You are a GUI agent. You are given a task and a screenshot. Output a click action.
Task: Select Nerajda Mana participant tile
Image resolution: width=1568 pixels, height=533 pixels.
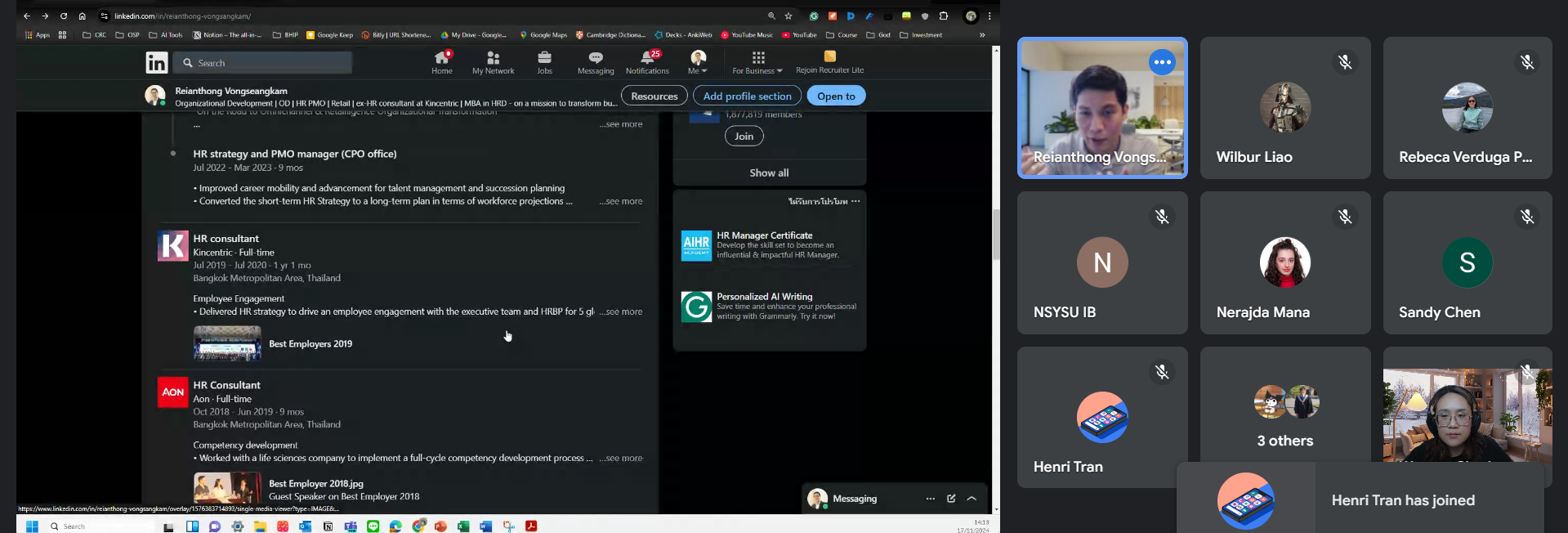1285,262
